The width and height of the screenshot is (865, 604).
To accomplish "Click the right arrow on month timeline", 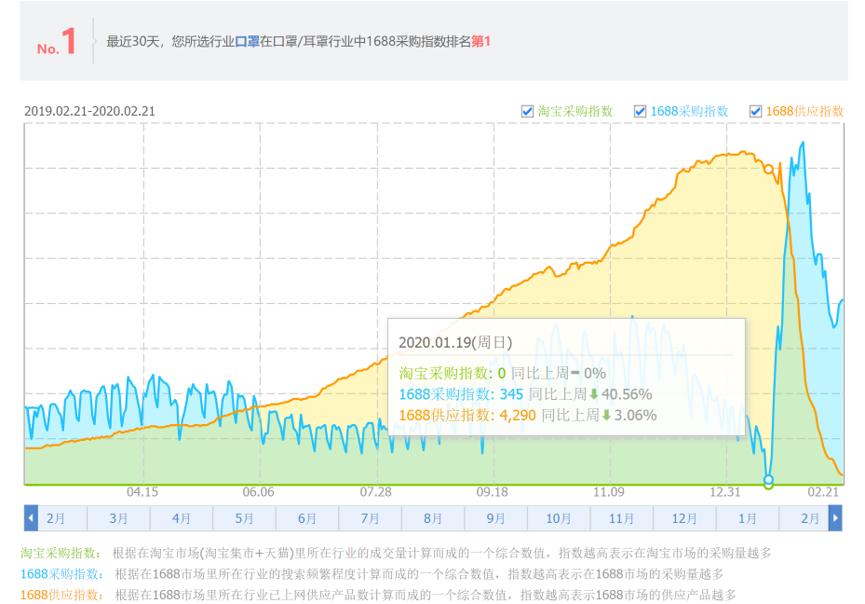I will pyautogui.click(x=835, y=518).
